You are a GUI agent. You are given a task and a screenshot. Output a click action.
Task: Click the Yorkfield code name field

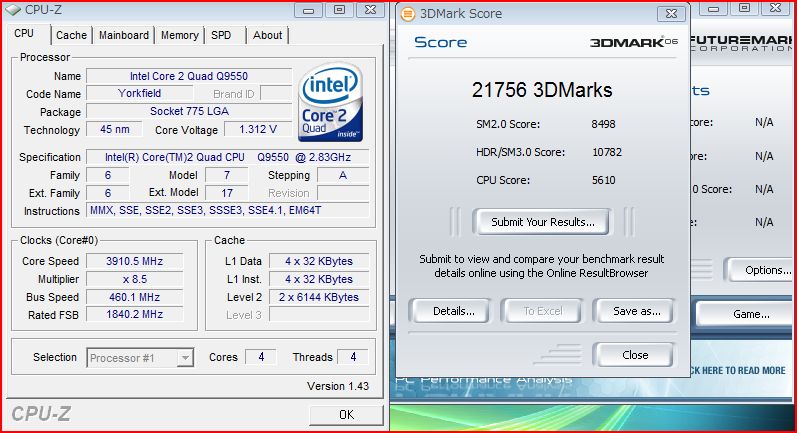tap(139, 94)
